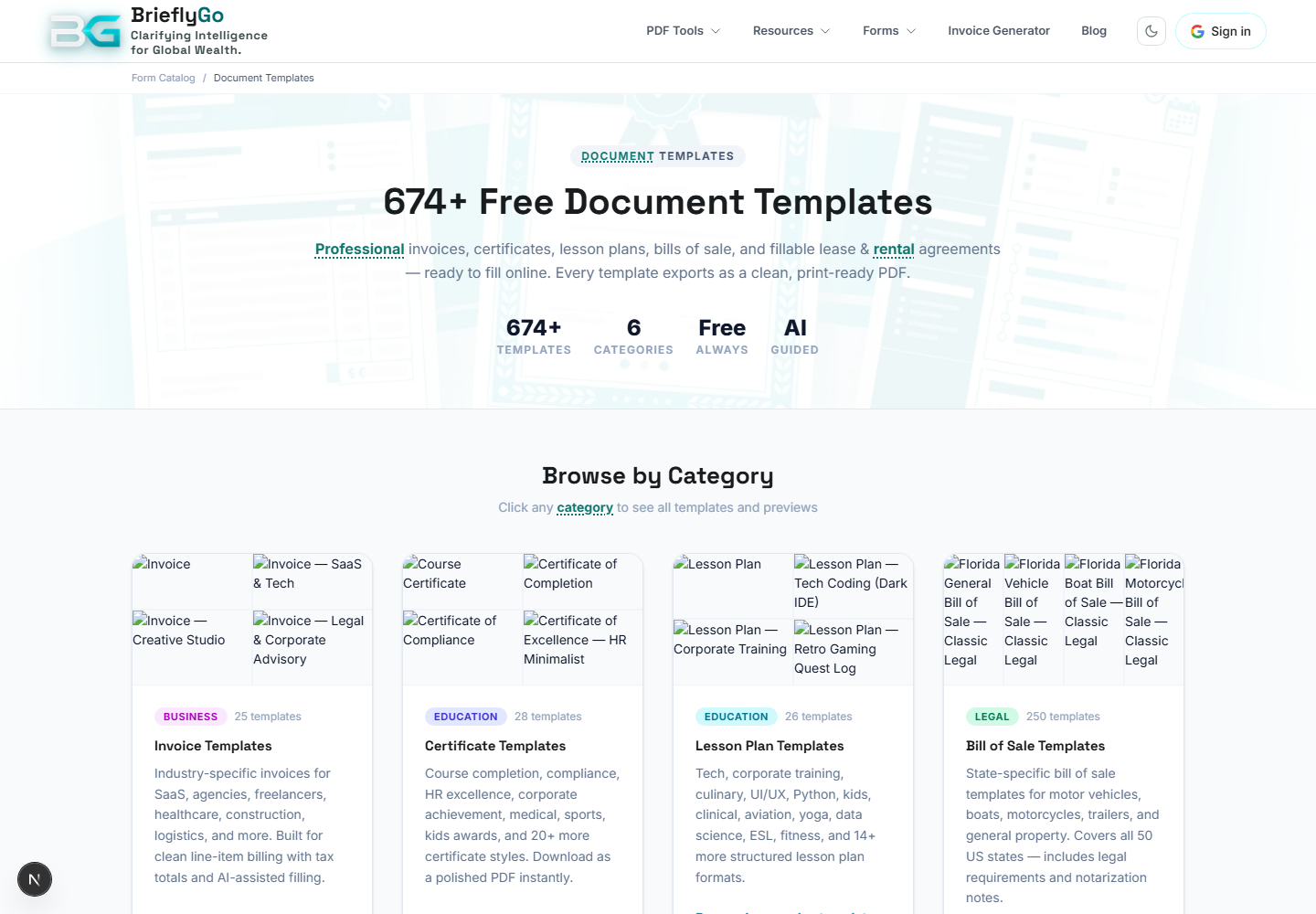The width and height of the screenshot is (1316, 914).
Task: Open Invoice — Creative Studio thumbnail
Action: [192, 647]
